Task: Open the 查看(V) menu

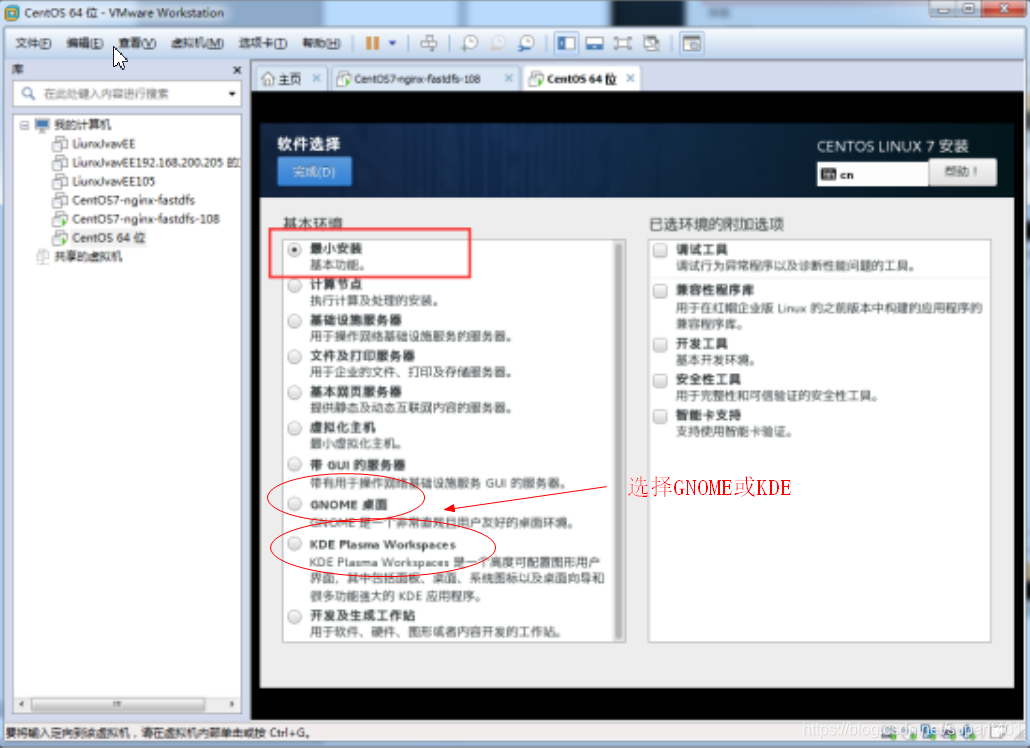Action: click(x=137, y=44)
